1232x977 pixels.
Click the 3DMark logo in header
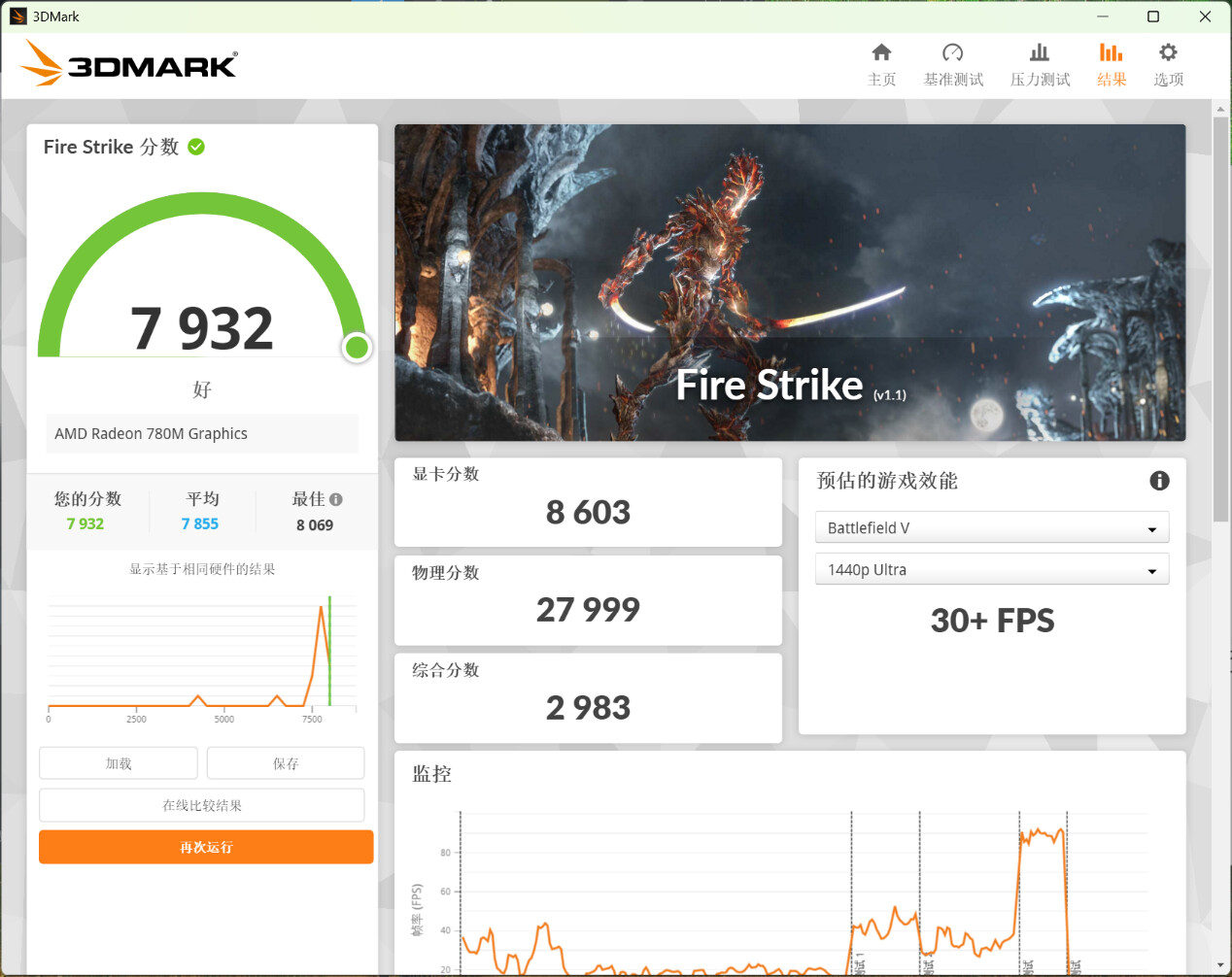[x=129, y=64]
